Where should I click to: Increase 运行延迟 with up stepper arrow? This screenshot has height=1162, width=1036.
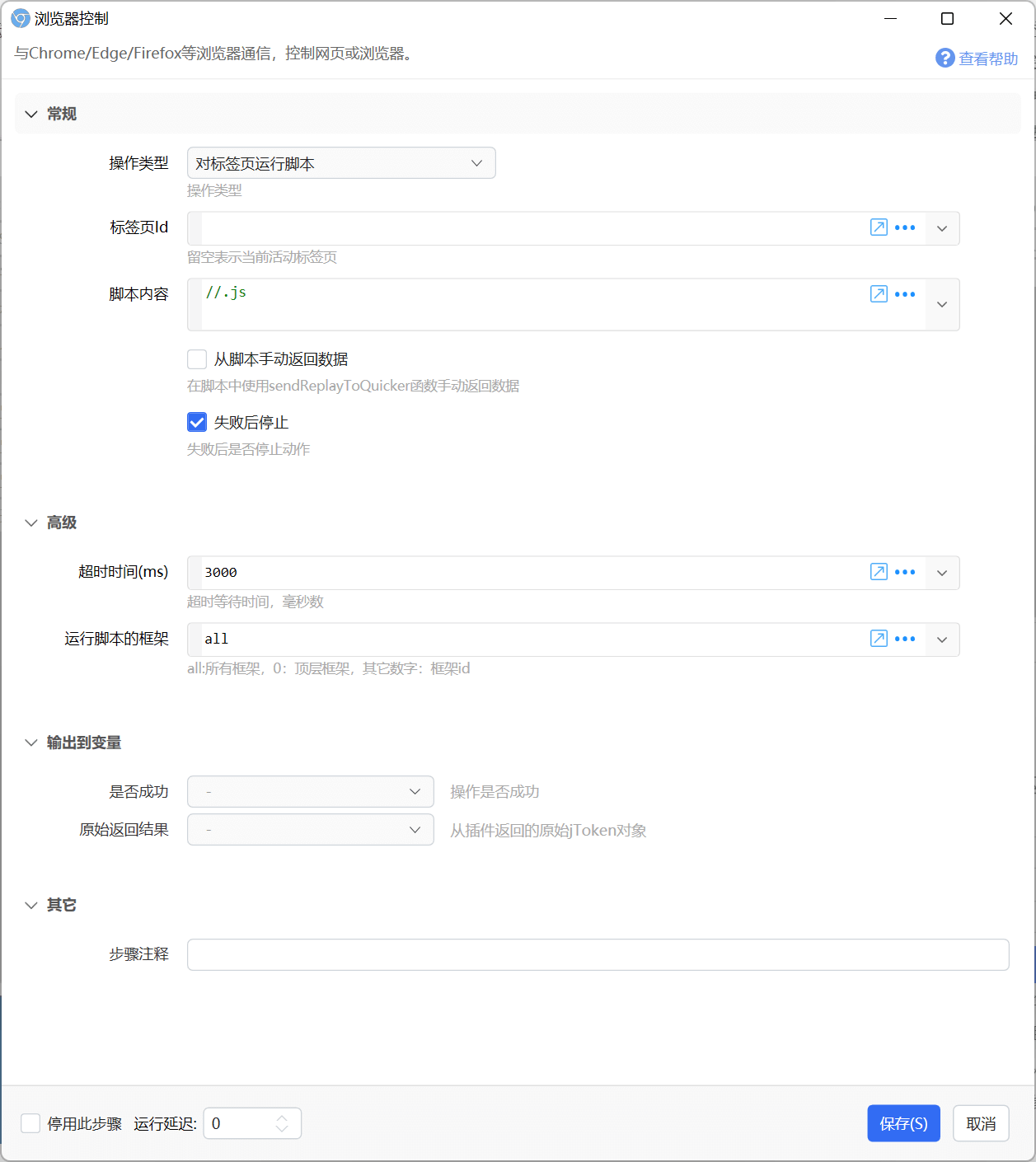point(282,1117)
